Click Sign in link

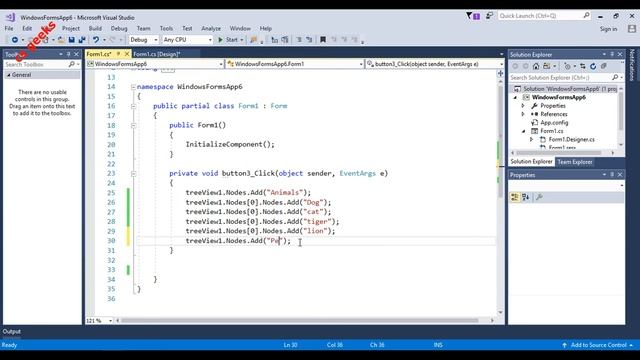[x=608, y=29]
